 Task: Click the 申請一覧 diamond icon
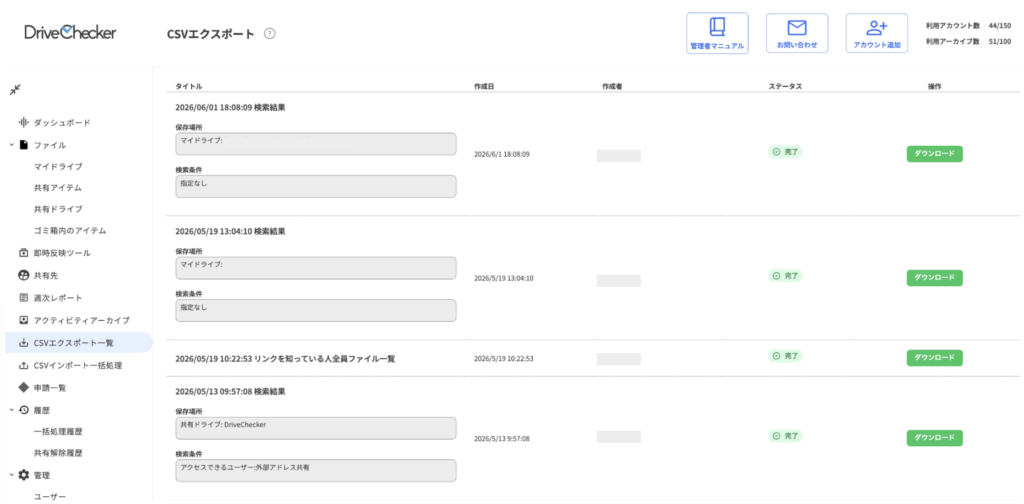click(x=24, y=387)
